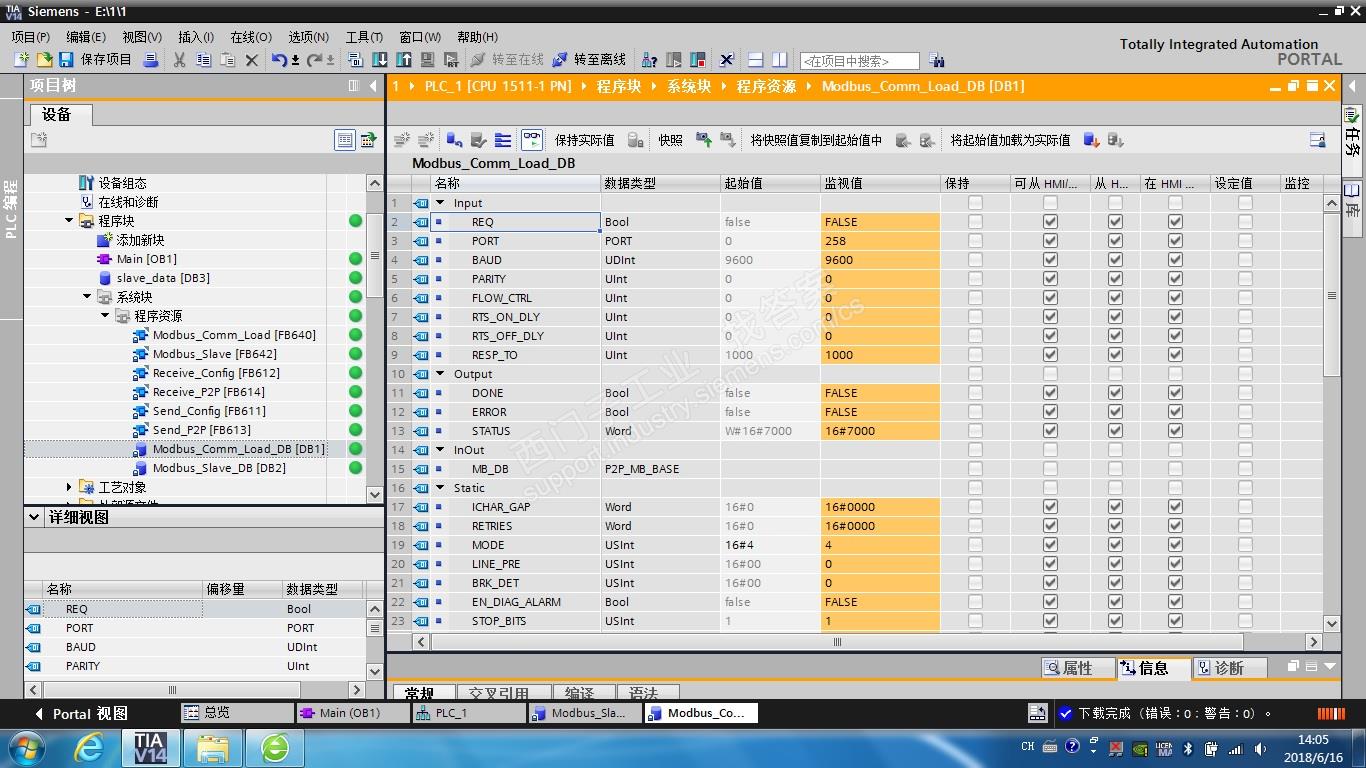
Task: Collapse 程序块 node in project tree
Action: (x=69, y=221)
